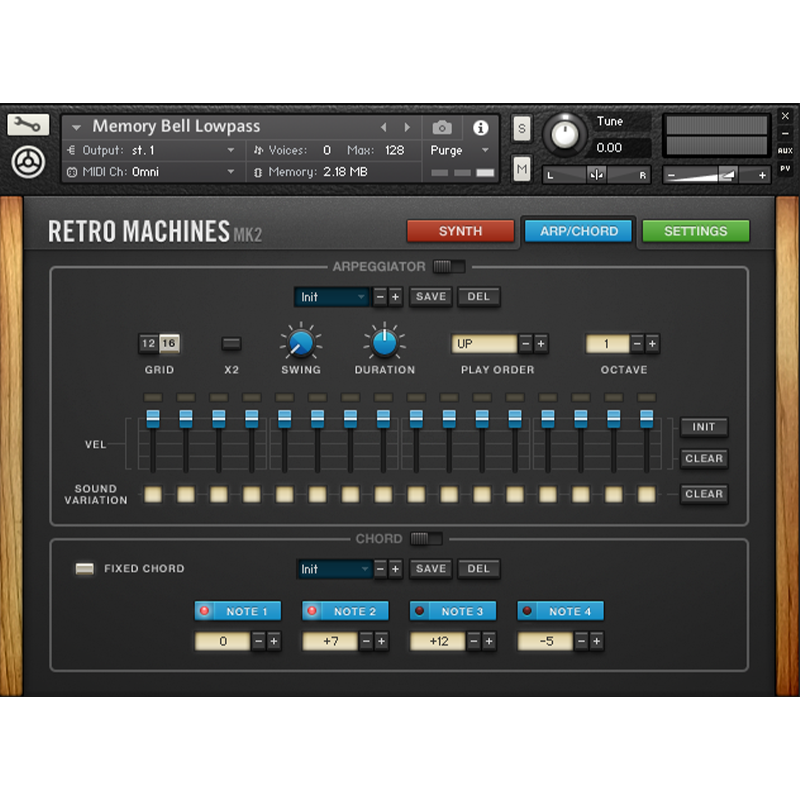This screenshot has width=800, height=800.
Task: Click the Native Instruments circular logo icon
Action: 28,162
